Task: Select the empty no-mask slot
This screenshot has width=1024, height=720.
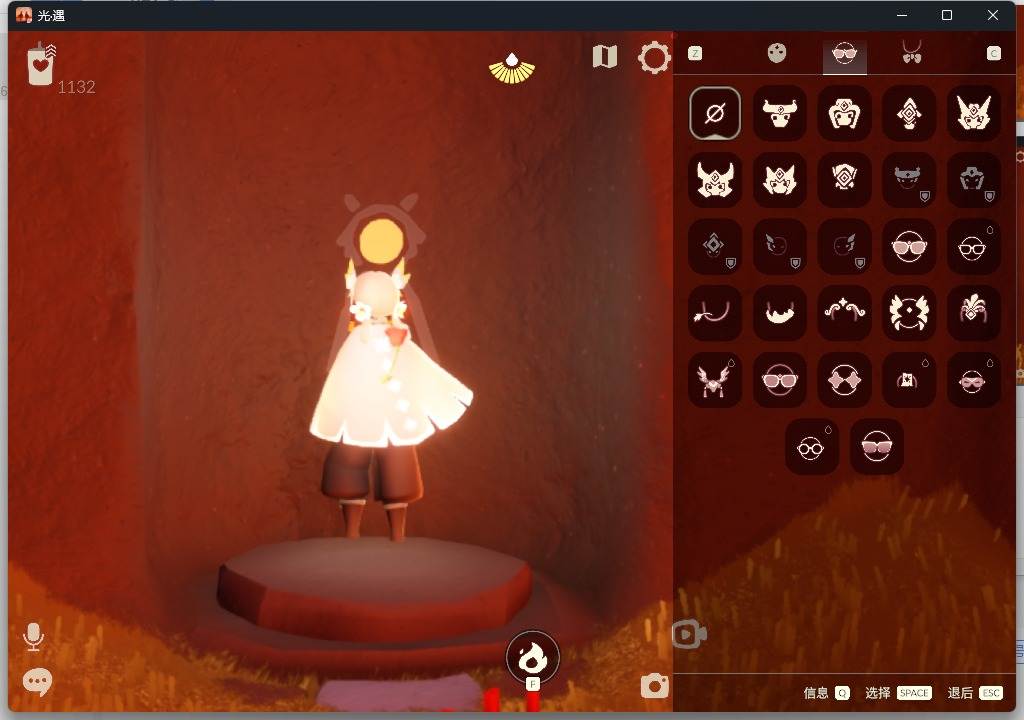Action: point(714,113)
